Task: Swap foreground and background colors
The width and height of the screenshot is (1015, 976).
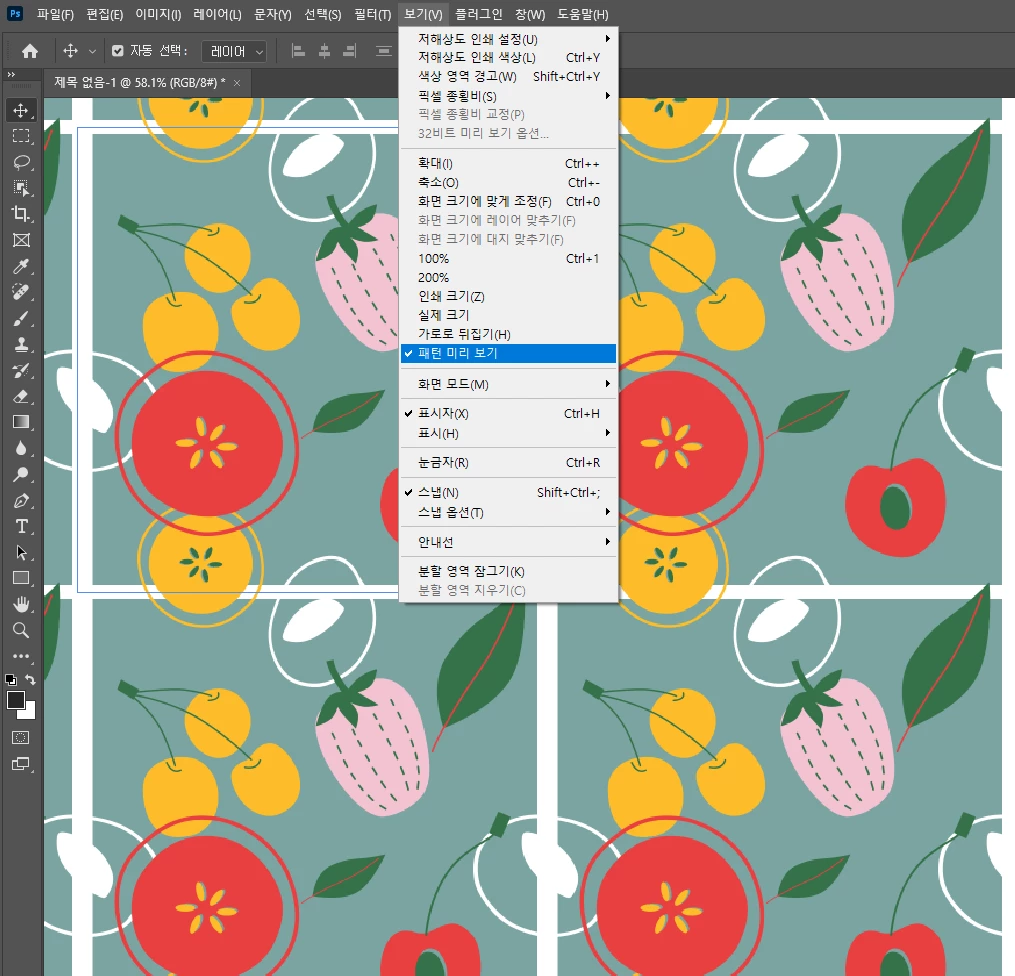Action: coord(30,680)
